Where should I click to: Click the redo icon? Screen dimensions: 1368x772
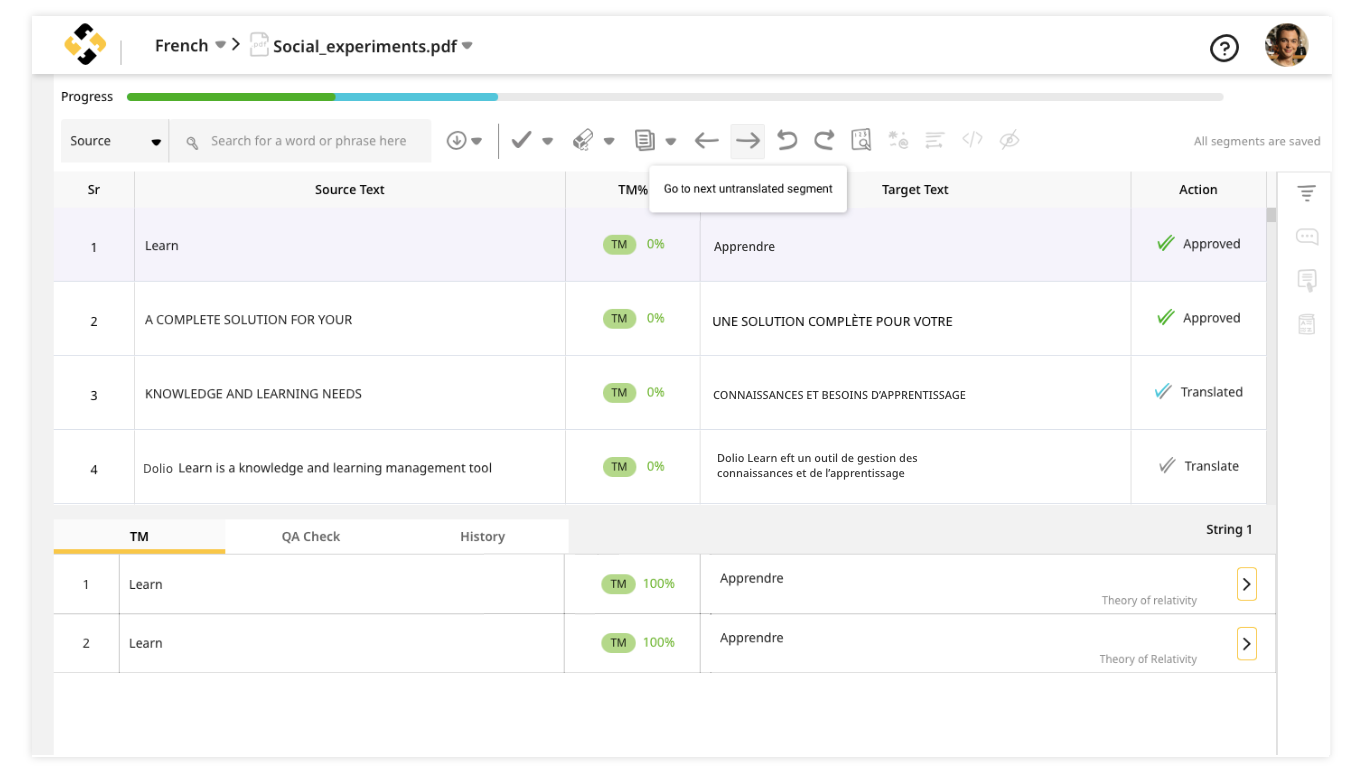click(x=824, y=140)
